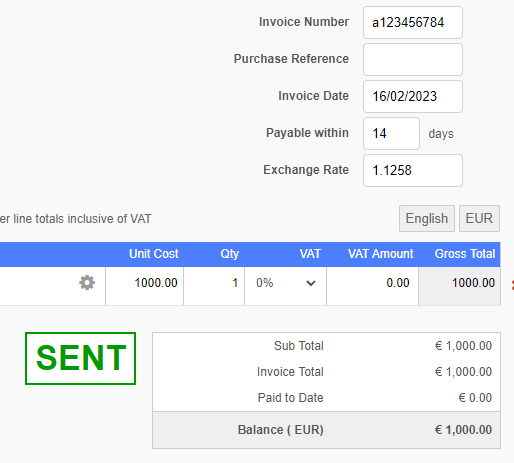The height and width of the screenshot is (463, 514).
Task: Remove the line item with red icon
Action: pos(512,284)
